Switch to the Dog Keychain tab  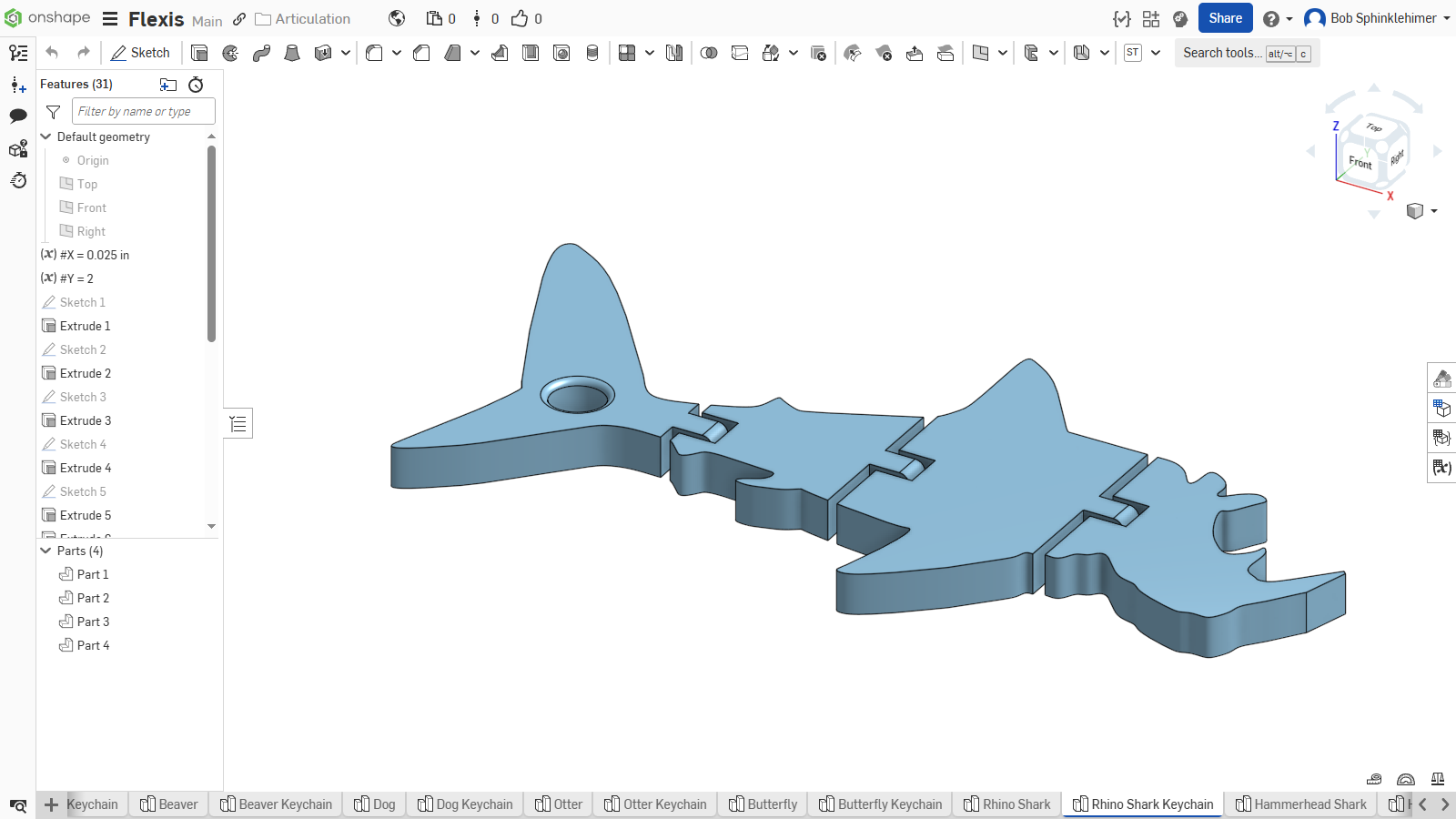(465, 804)
